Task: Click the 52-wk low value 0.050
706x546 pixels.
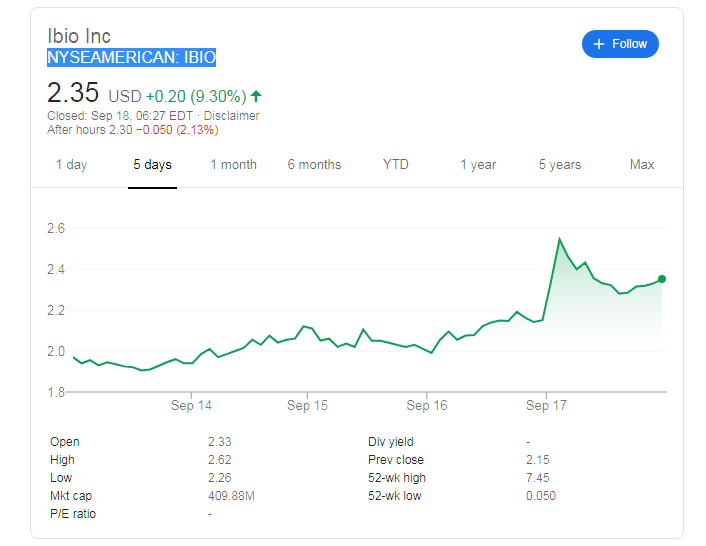Action: 541,496
